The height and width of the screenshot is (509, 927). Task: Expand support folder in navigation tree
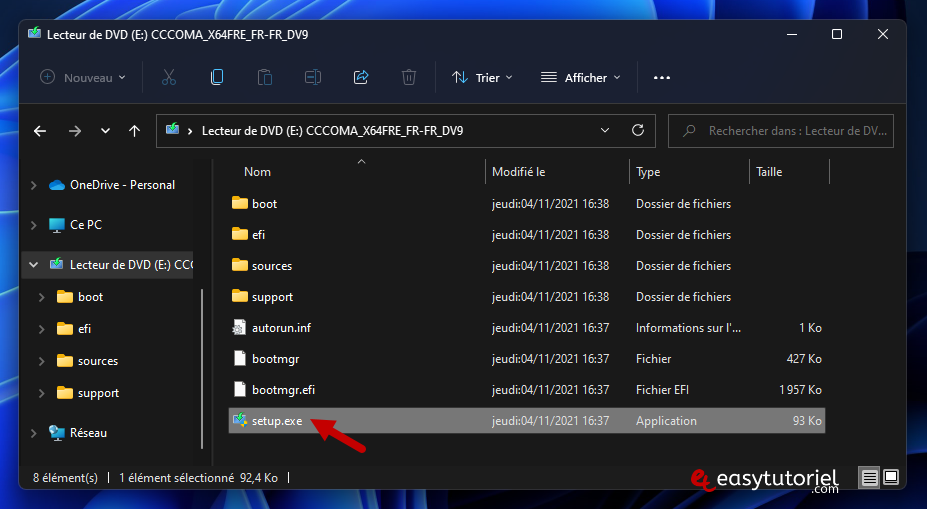[x=41, y=393]
